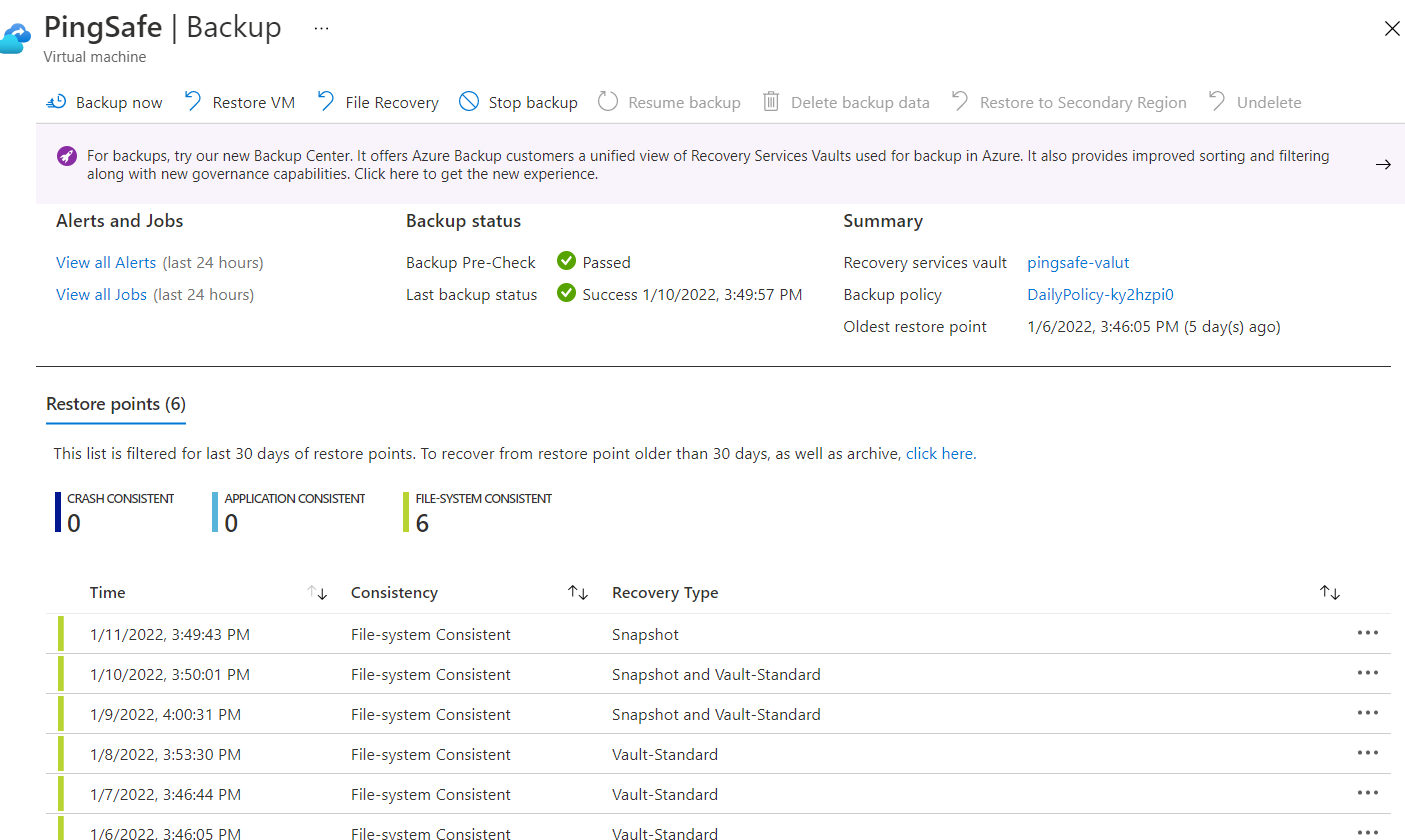Open options menu for 1/11/2022 restore point

tap(1367, 633)
